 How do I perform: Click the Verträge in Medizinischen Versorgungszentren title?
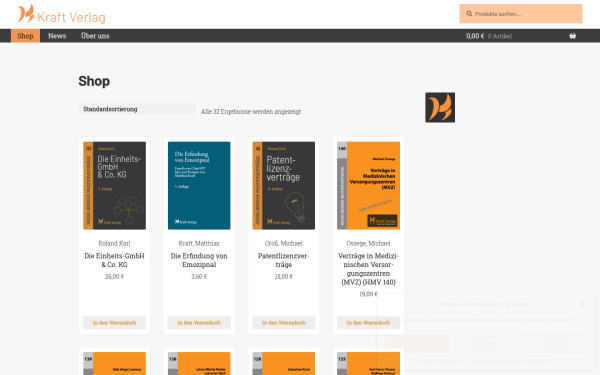[x=368, y=269]
